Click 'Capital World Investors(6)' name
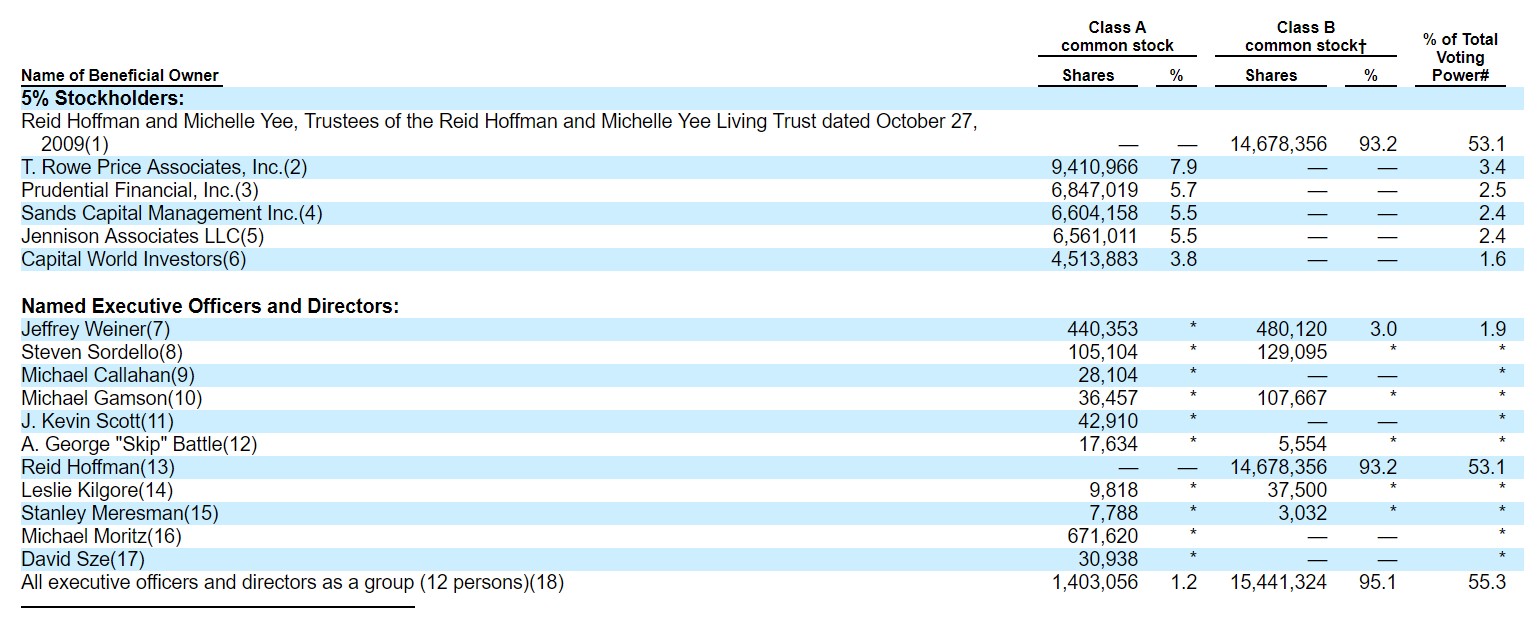Screen dimensions: 1538x623 pos(133,259)
